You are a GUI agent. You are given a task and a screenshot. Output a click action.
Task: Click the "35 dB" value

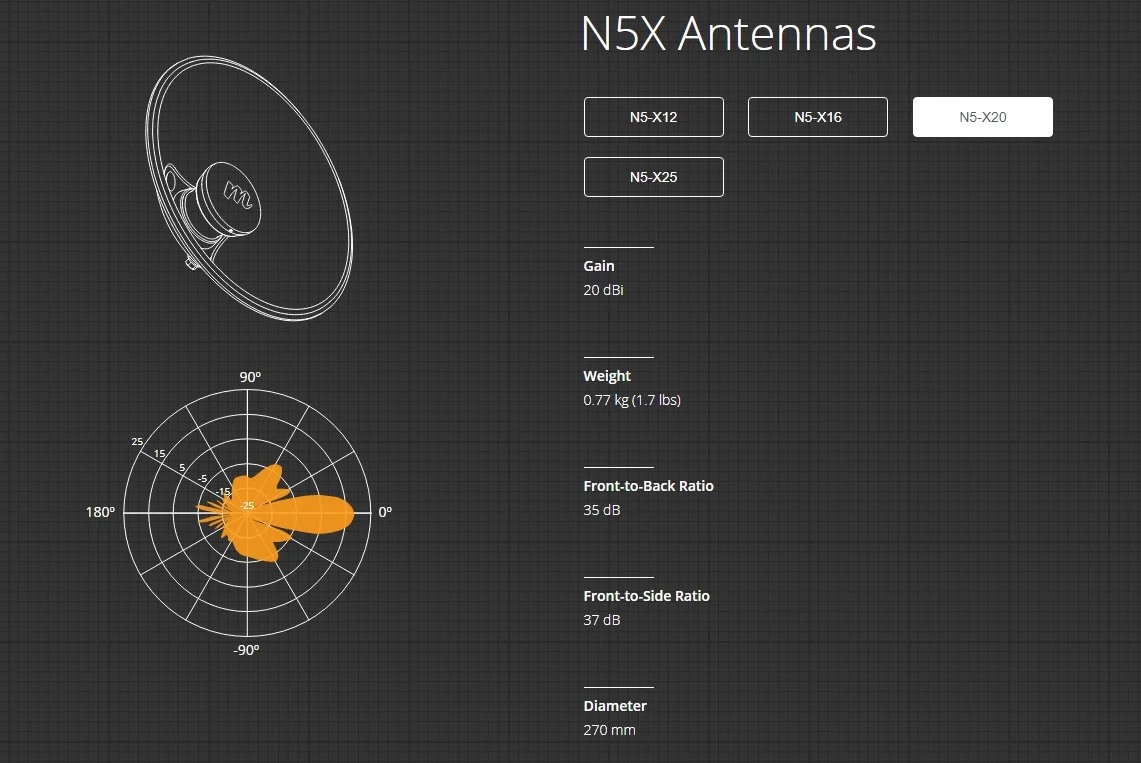coord(602,510)
